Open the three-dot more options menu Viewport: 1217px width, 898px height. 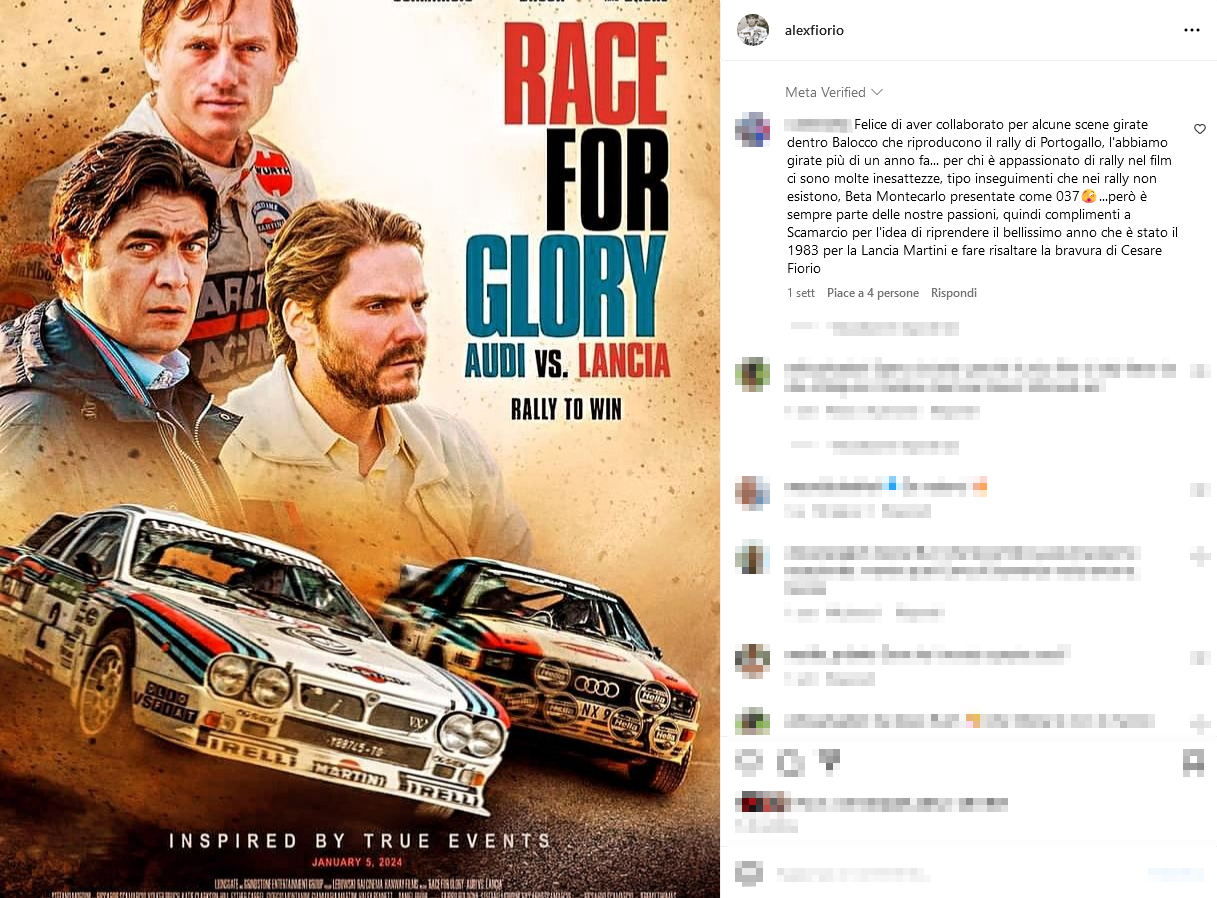coord(1191,30)
